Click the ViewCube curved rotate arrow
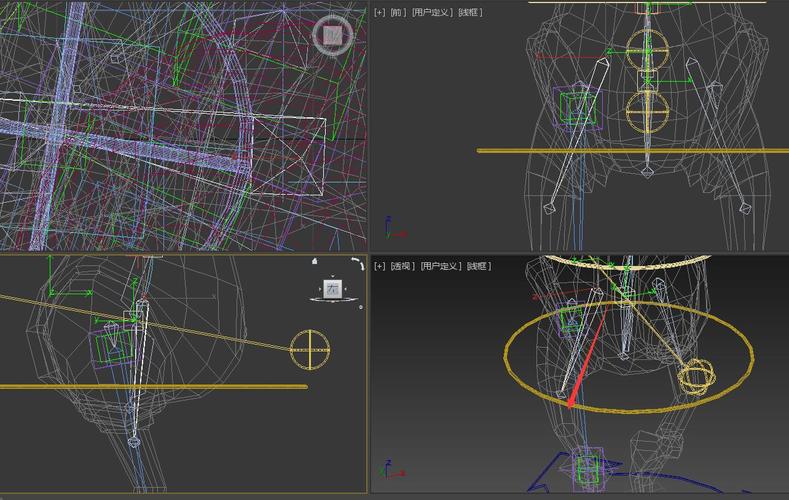This screenshot has width=789, height=500. (x=358, y=264)
